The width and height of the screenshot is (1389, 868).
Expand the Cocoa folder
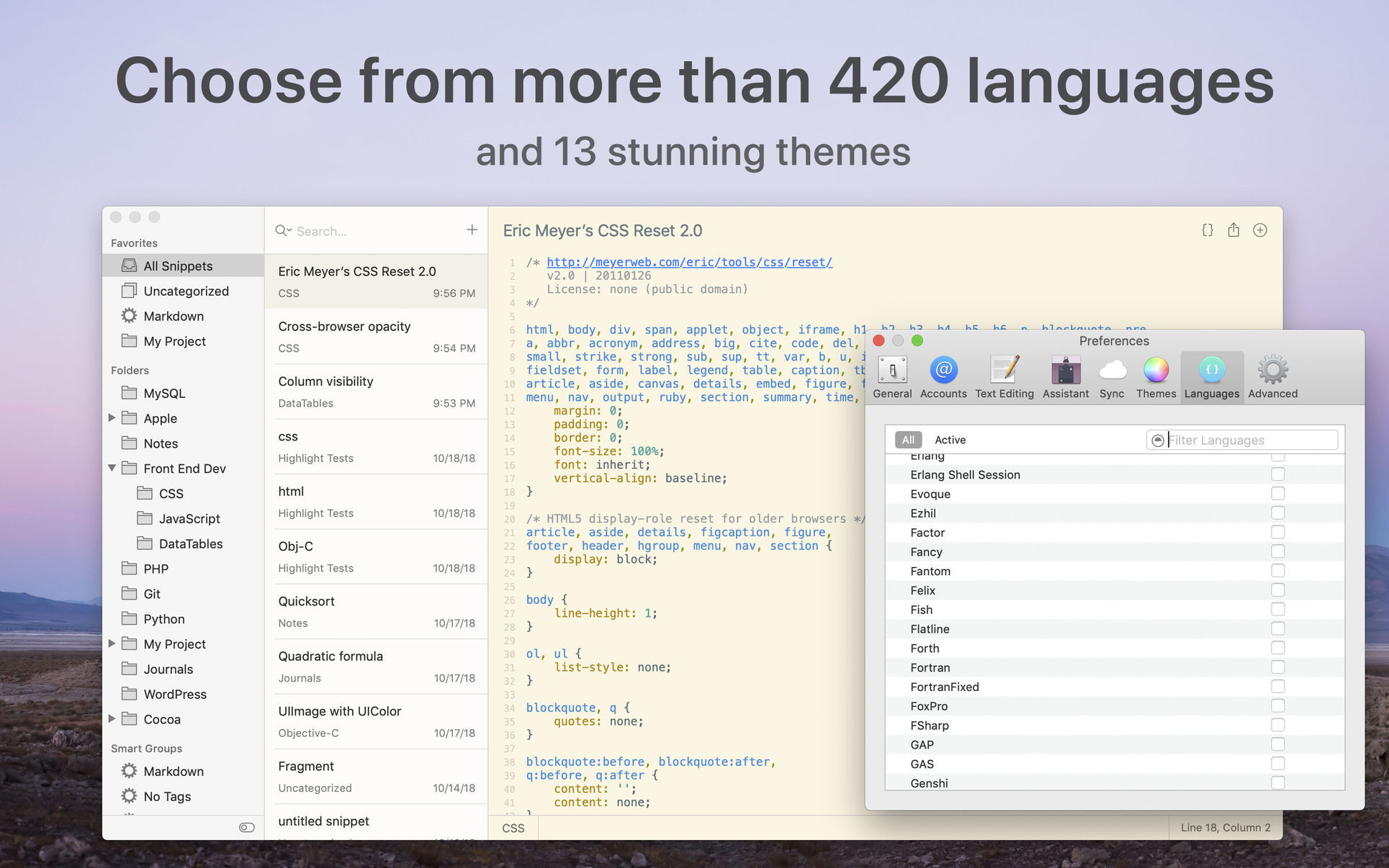pos(112,719)
